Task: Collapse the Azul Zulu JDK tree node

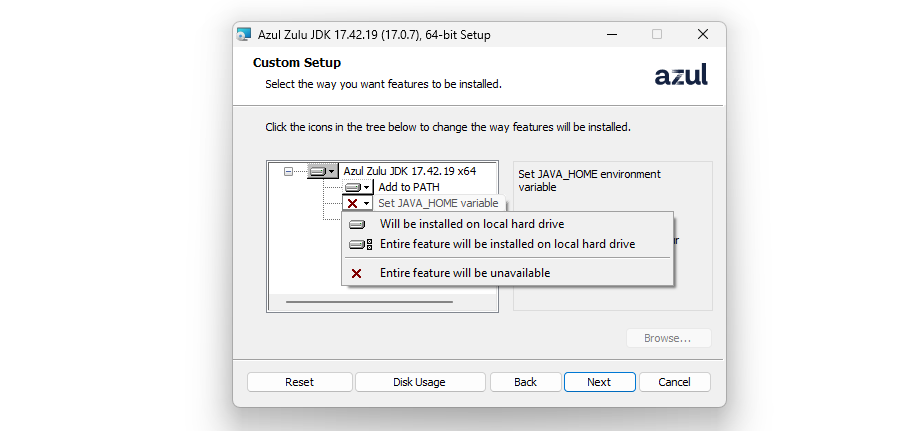Action: click(288, 172)
